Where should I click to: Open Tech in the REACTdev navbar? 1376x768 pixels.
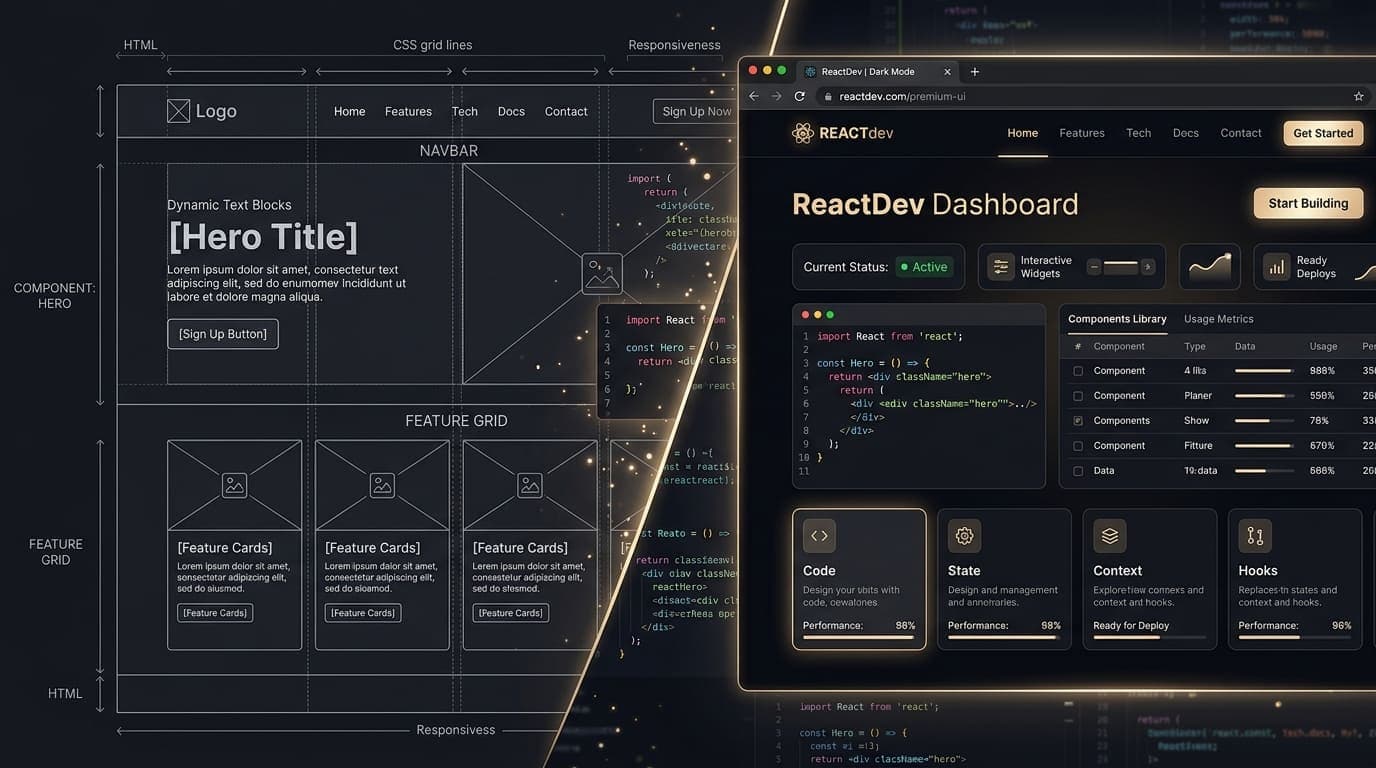1138,133
